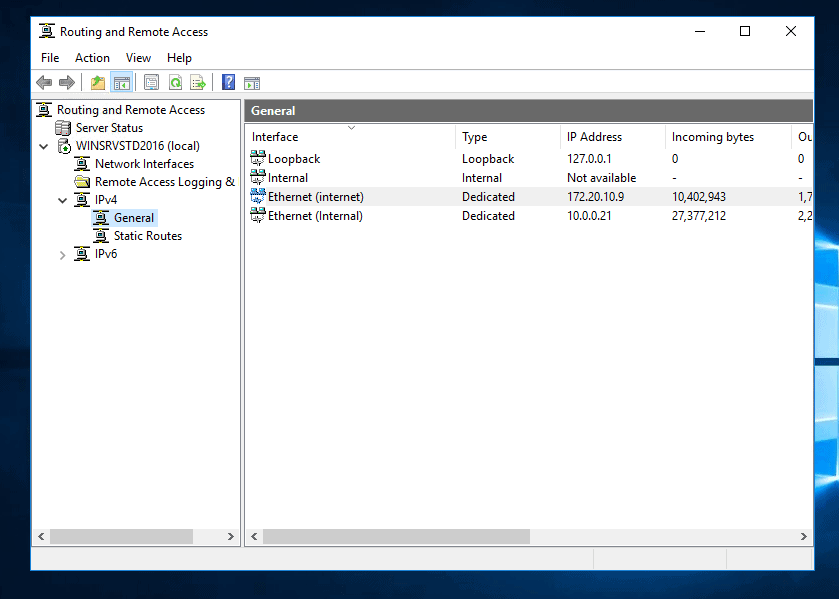This screenshot has width=839, height=599.
Task: Select Server Status in the tree
Action: pyautogui.click(x=109, y=128)
